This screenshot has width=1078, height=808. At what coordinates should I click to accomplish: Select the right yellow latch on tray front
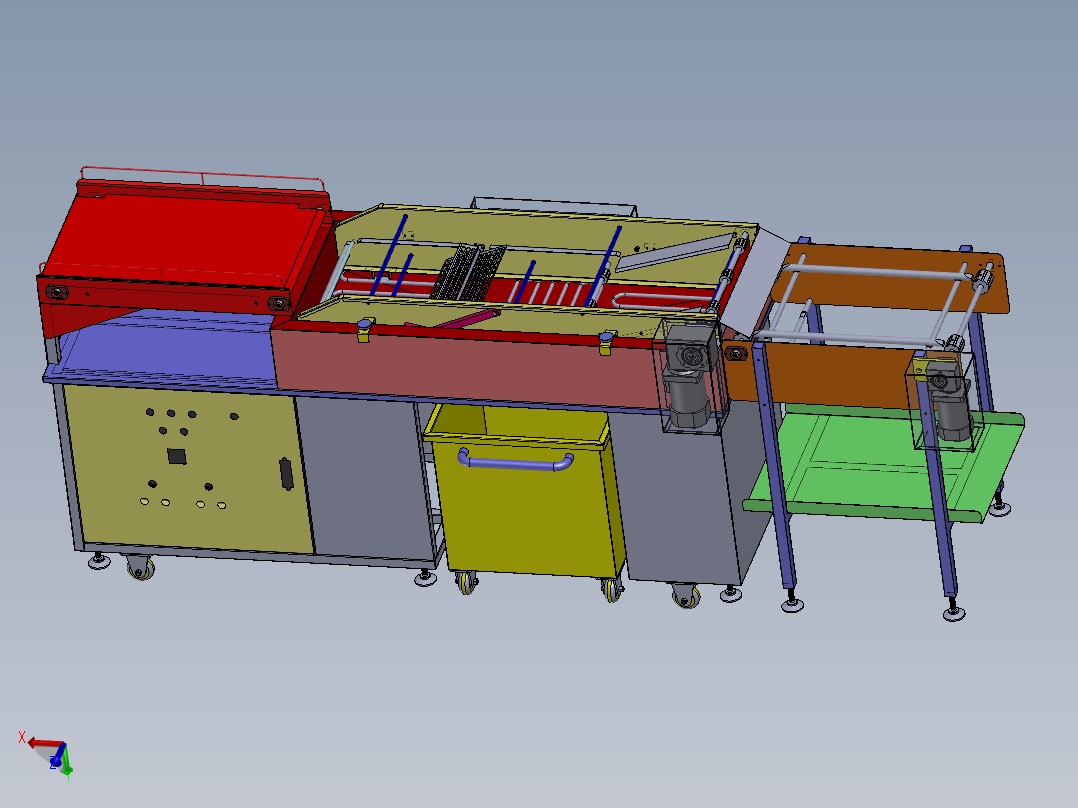[x=606, y=342]
